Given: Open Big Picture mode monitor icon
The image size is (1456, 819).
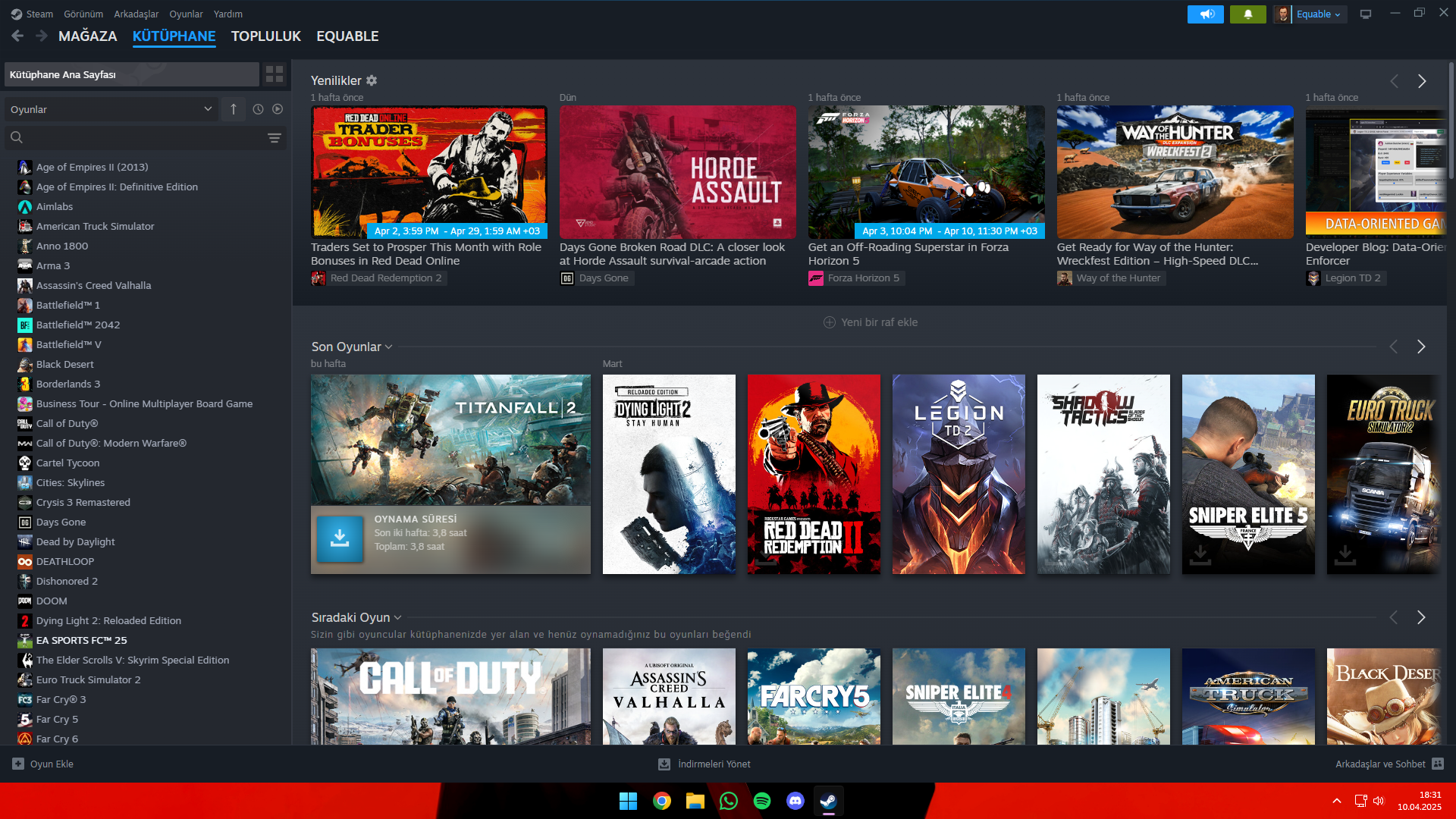Looking at the screenshot, I should click(x=1366, y=14).
